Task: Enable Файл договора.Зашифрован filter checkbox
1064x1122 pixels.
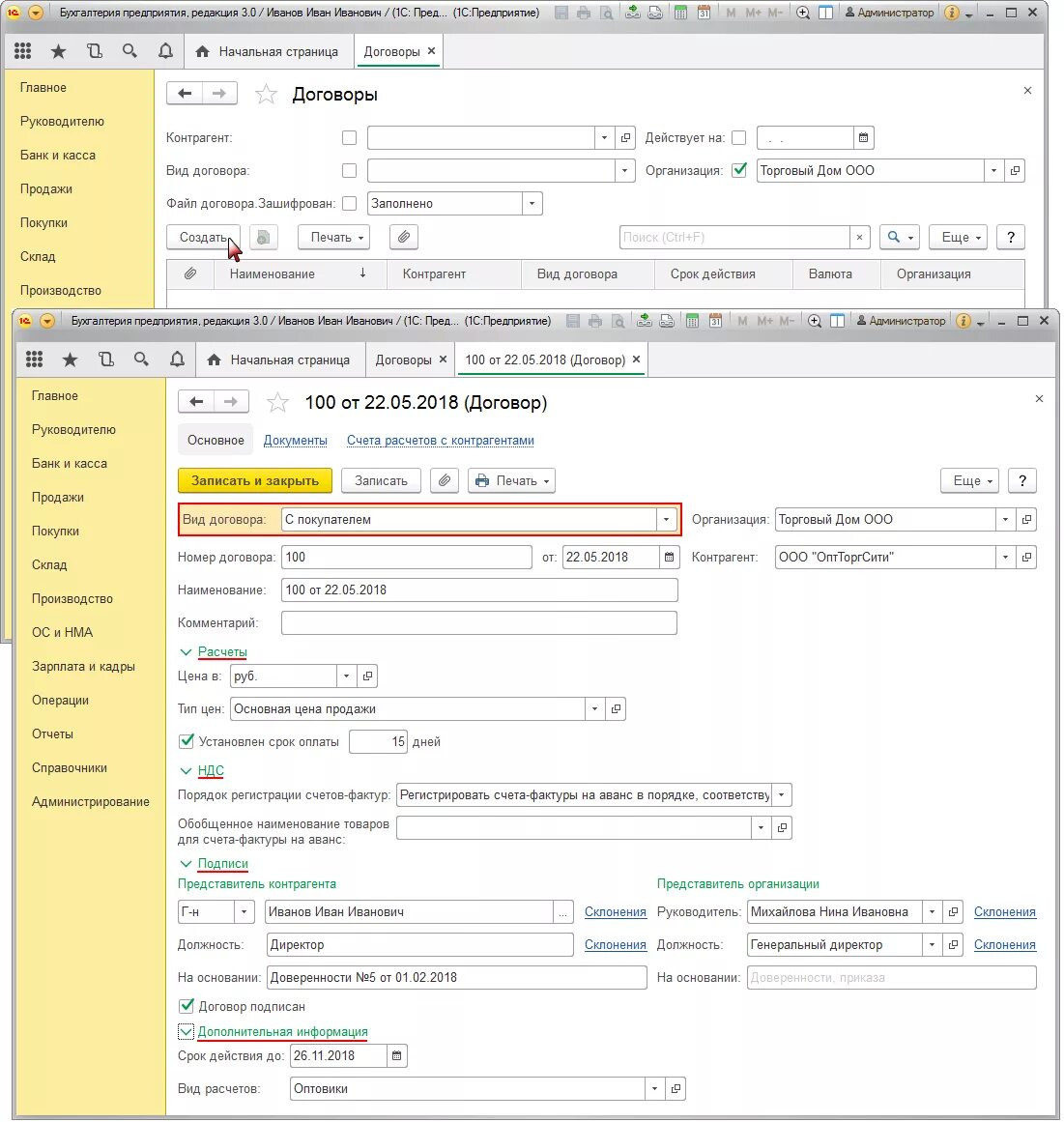Action: click(x=349, y=203)
